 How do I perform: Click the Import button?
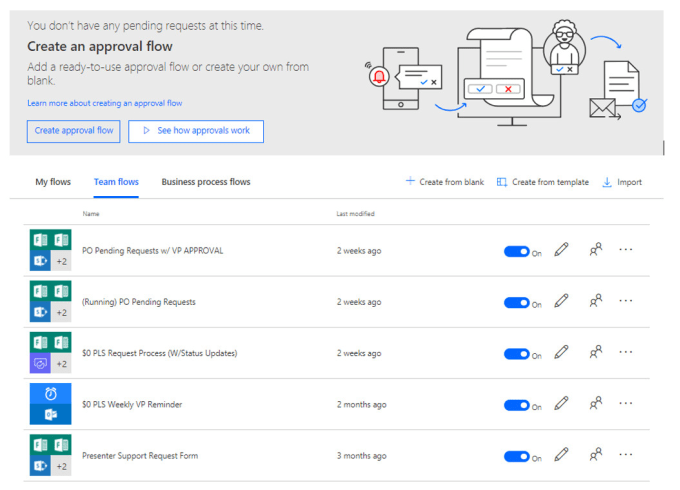(622, 182)
